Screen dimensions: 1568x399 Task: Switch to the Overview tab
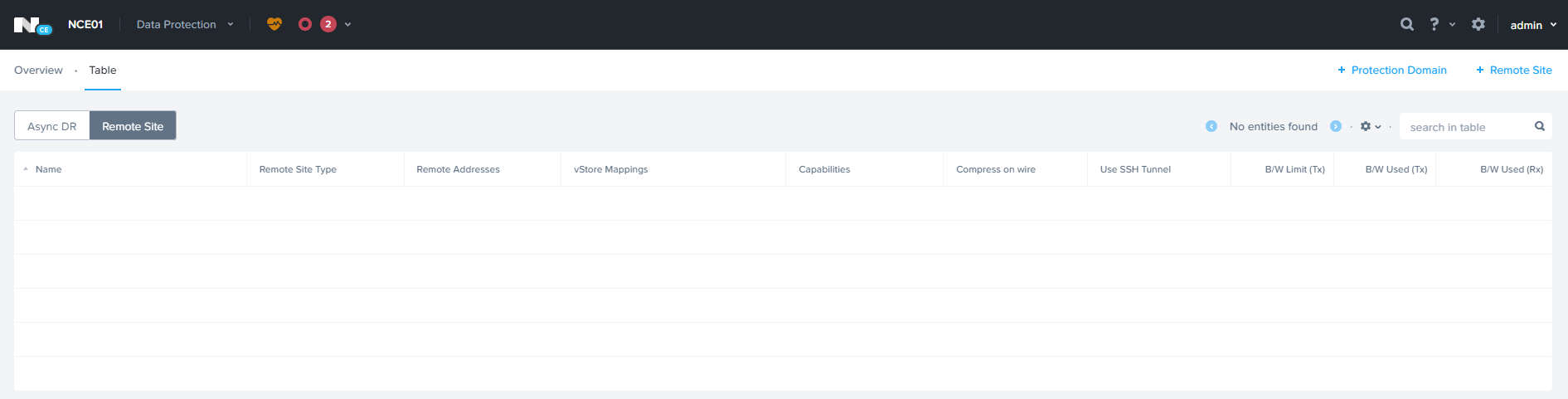[38, 71]
